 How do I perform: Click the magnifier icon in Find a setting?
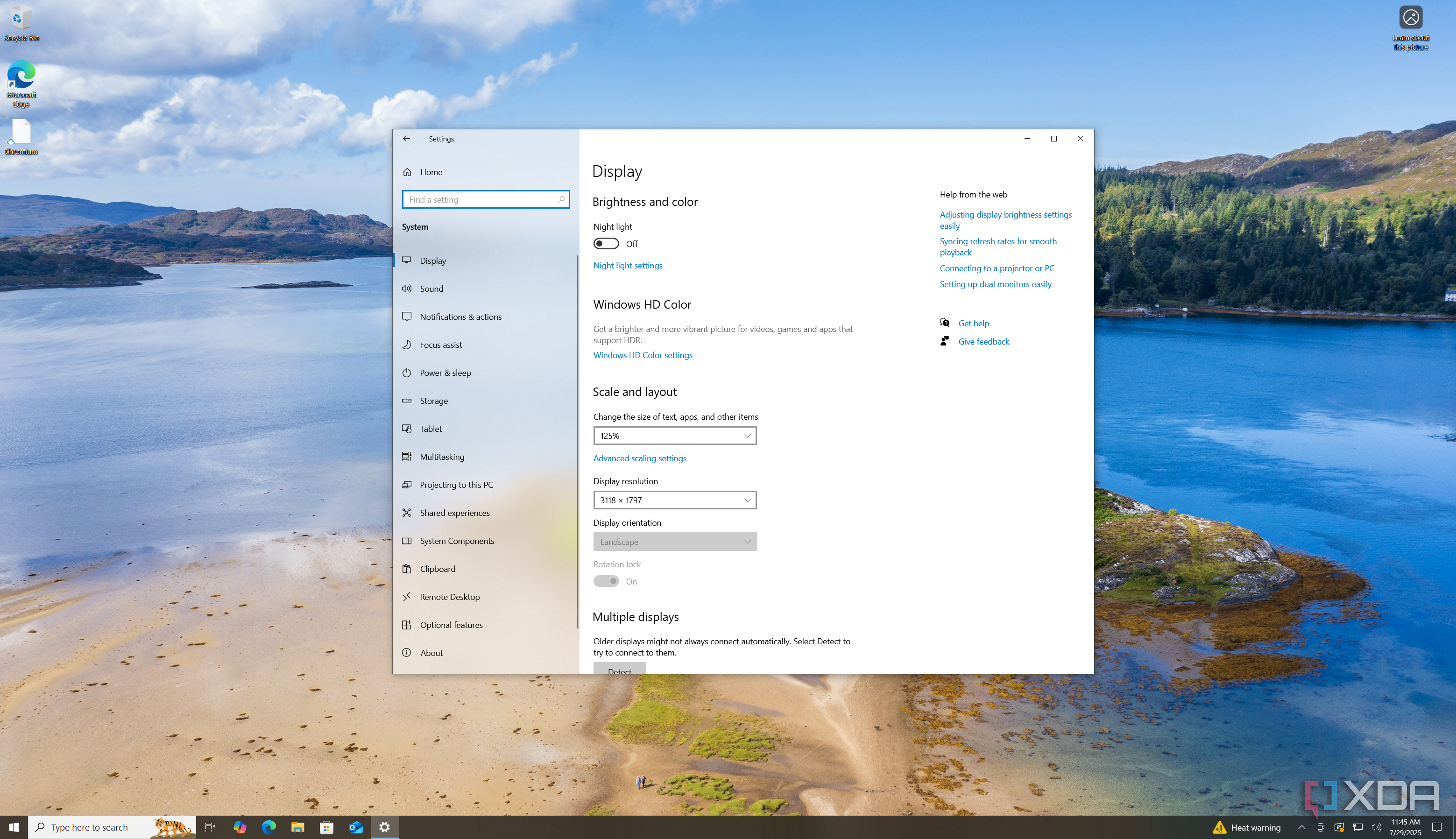click(561, 199)
